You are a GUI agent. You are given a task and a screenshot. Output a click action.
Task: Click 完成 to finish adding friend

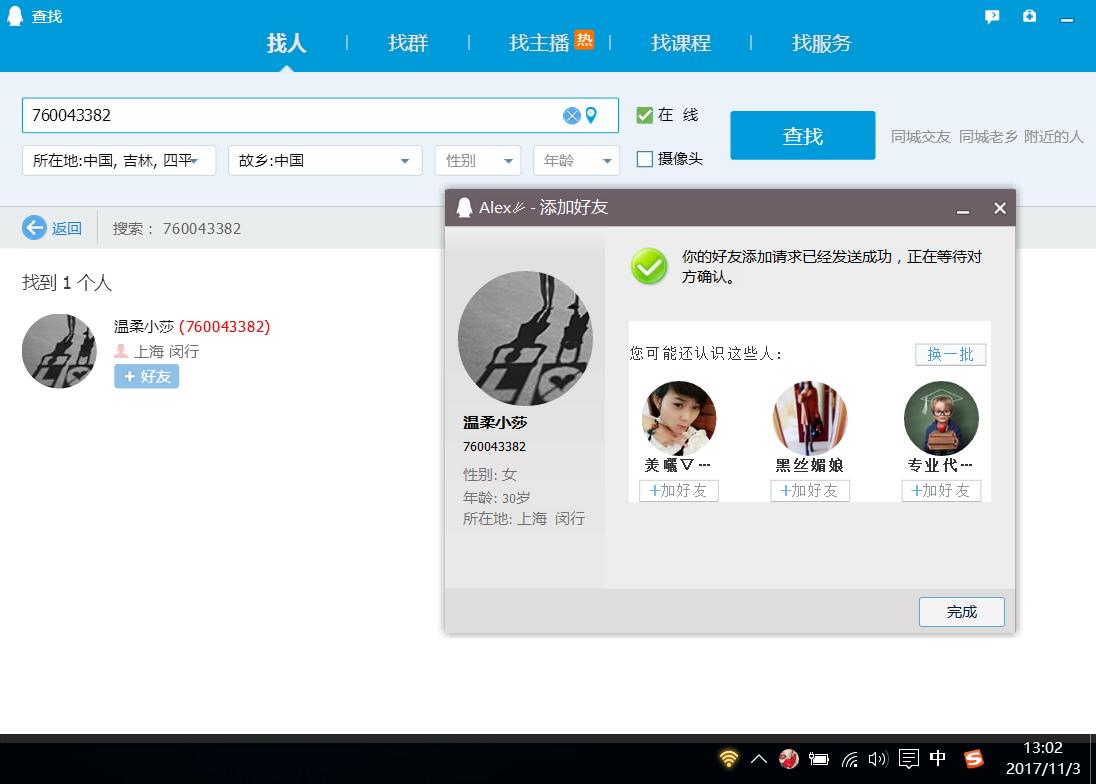[962, 612]
